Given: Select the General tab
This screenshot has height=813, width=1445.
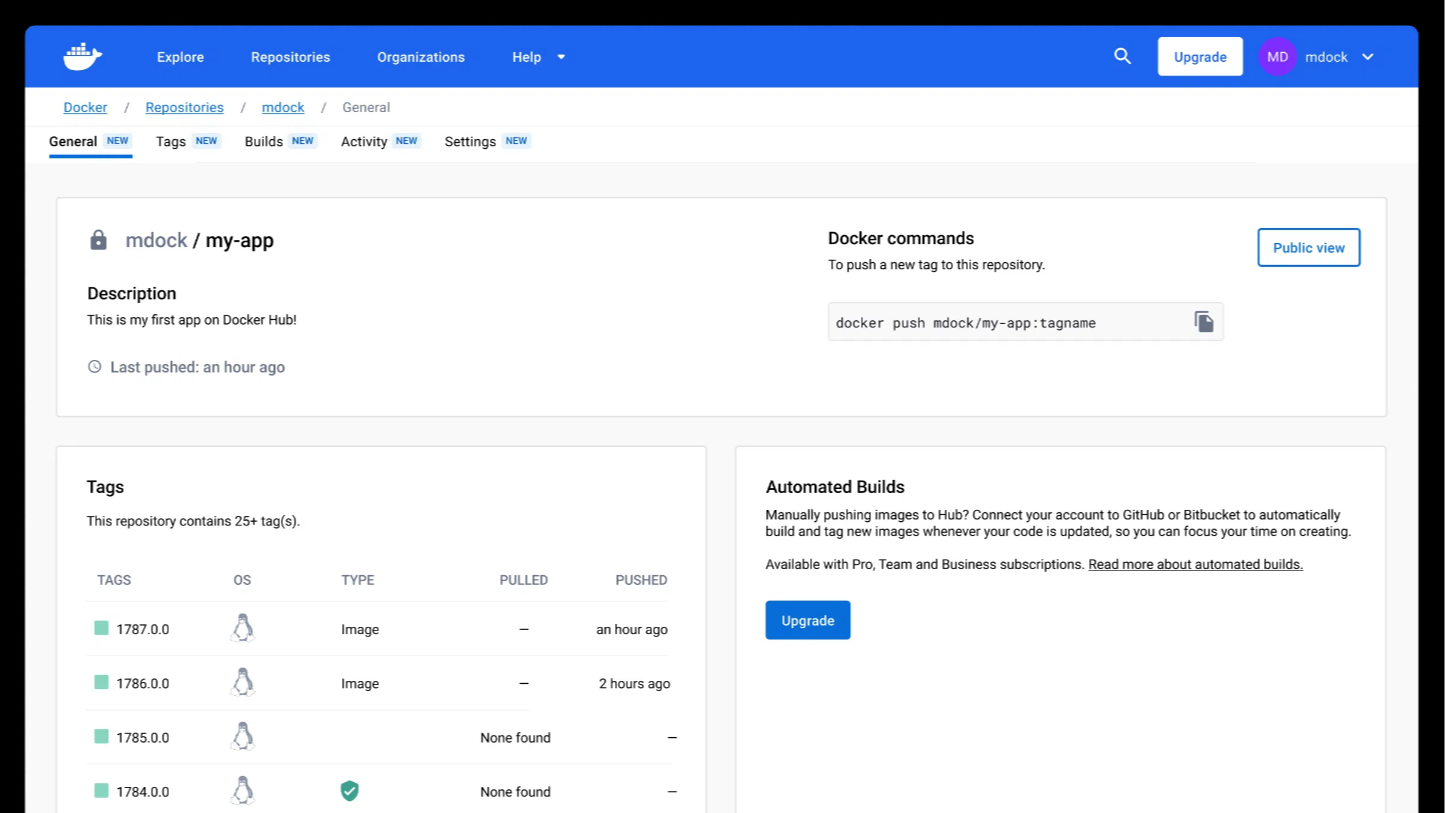Looking at the screenshot, I should 90,141.
